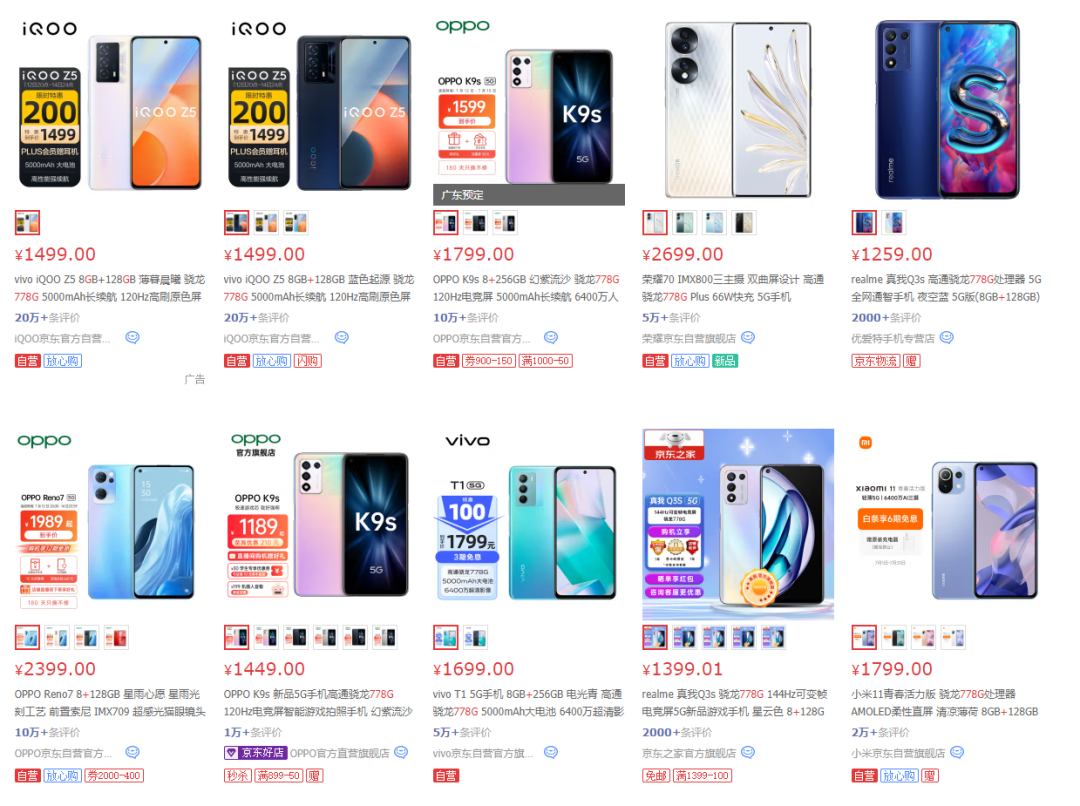Open 荣耀70 IMX800 product title link
This screenshot has height=806, width=1080.
733,288
